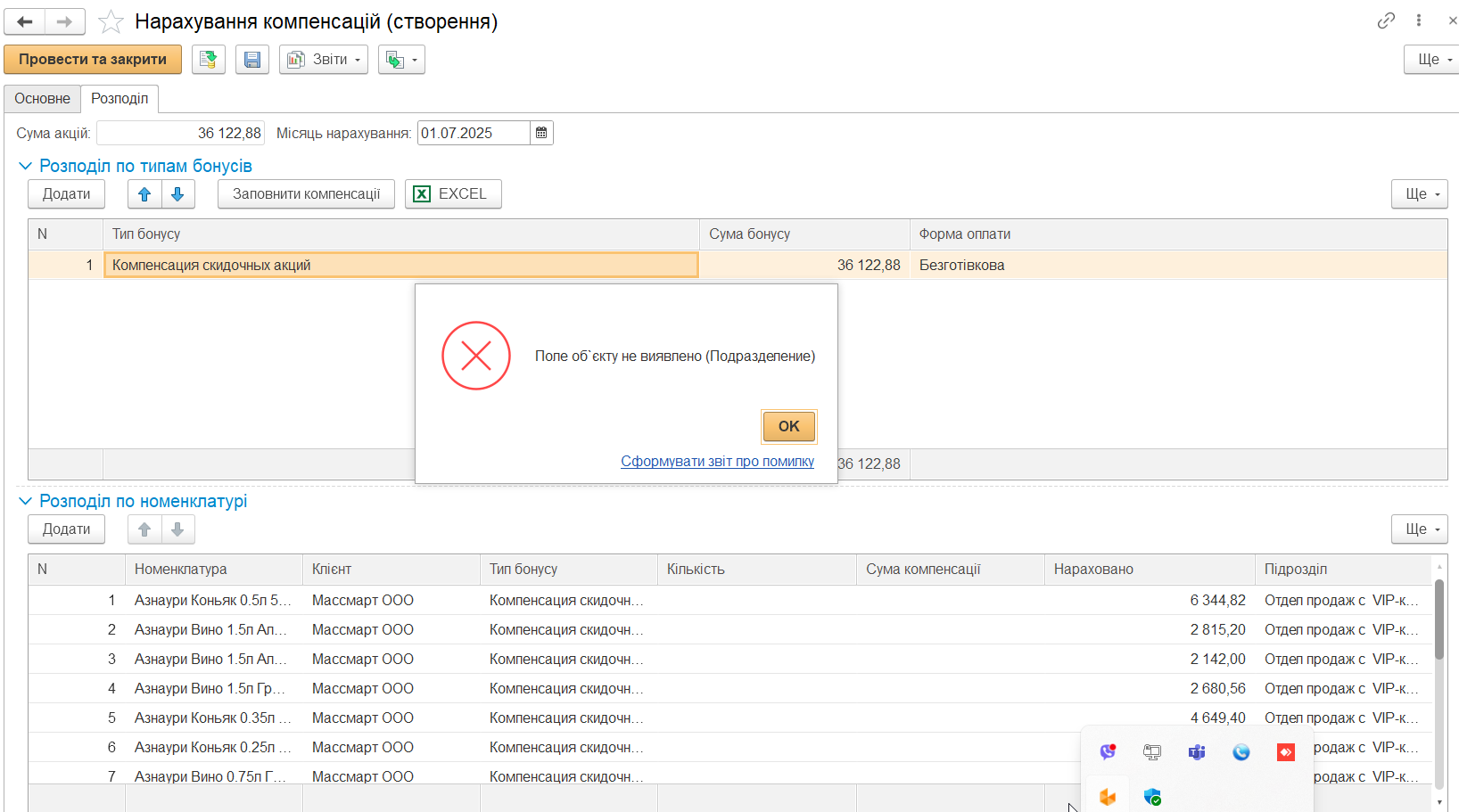Click the Безготівкова payment form cell
1459x812 pixels.
(x=1178, y=266)
